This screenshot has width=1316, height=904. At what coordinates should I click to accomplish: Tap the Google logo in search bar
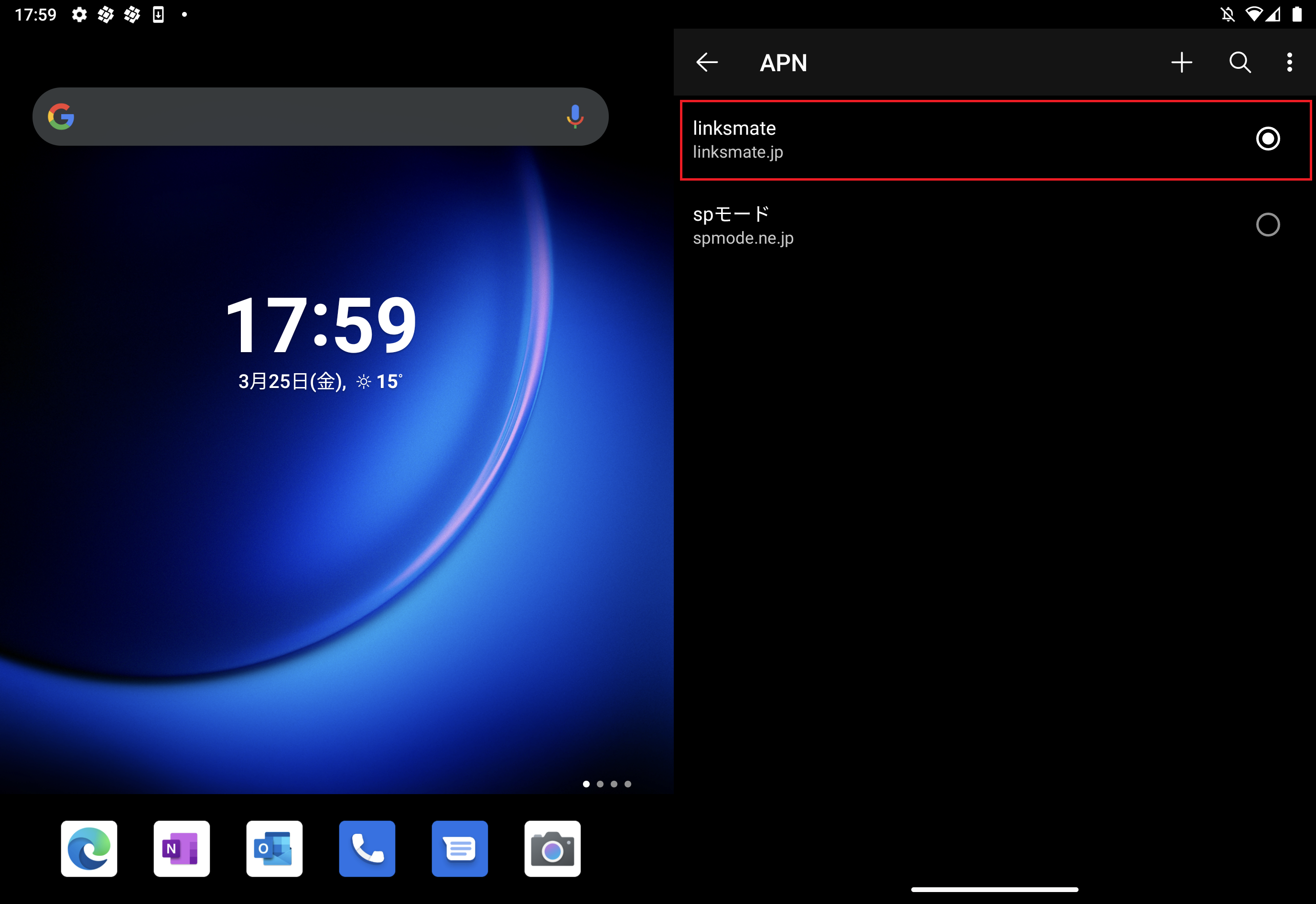61,117
